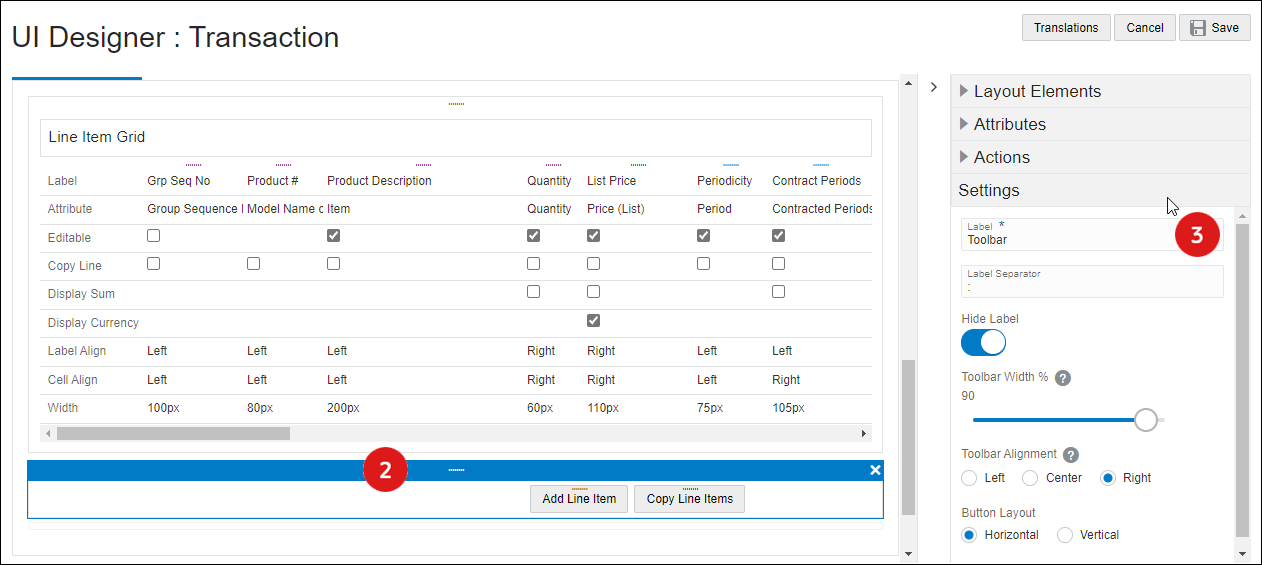This screenshot has width=1262, height=565.
Task: Toggle Display Sum checkbox for Contract Periods
Action: tap(779, 292)
